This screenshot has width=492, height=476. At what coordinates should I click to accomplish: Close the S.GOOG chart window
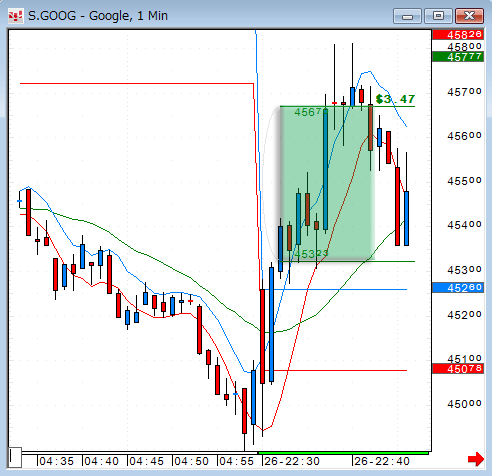point(469,16)
